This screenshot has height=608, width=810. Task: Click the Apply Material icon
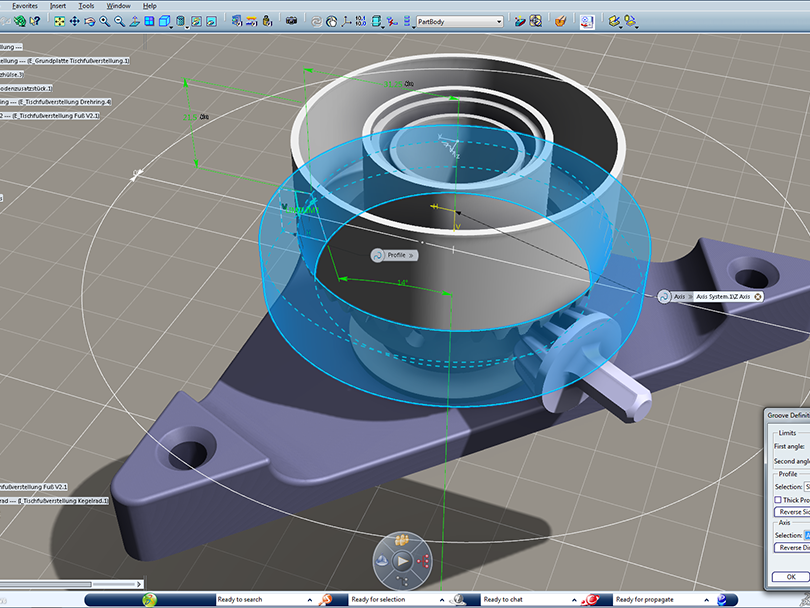pyautogui.click(x=560, y=21)
